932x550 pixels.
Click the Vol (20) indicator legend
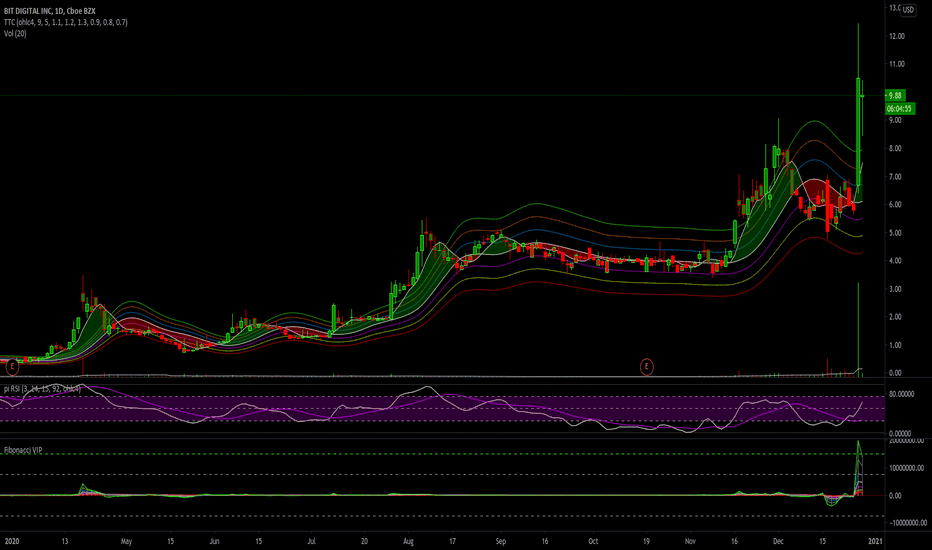tap(15, 33)
